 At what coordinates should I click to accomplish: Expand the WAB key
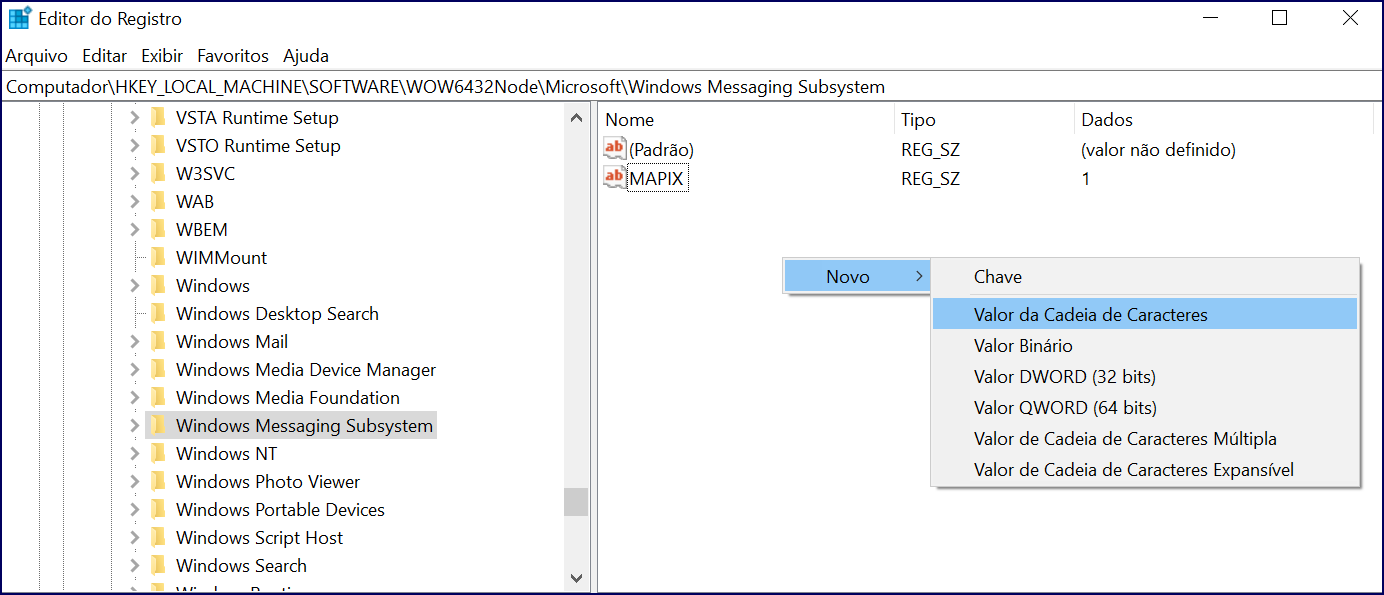point(135,202)
